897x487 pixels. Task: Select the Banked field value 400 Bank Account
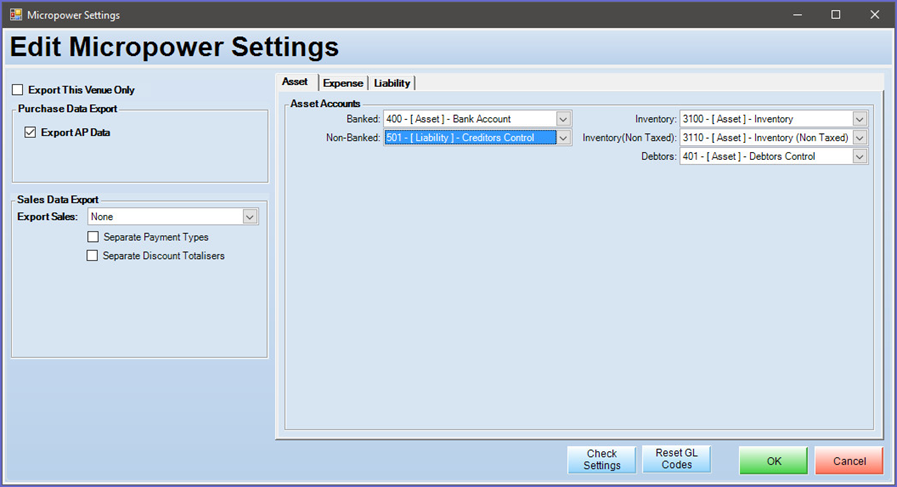pos(448,119)
